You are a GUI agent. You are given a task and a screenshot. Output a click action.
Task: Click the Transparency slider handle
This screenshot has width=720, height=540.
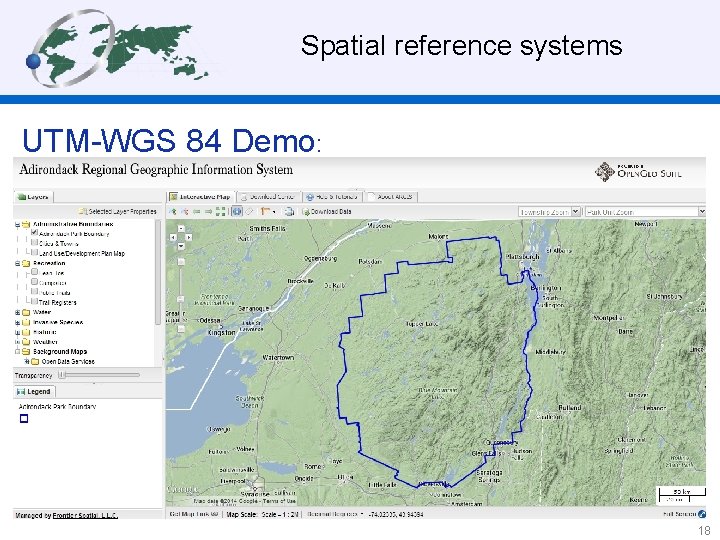[62, 375]
